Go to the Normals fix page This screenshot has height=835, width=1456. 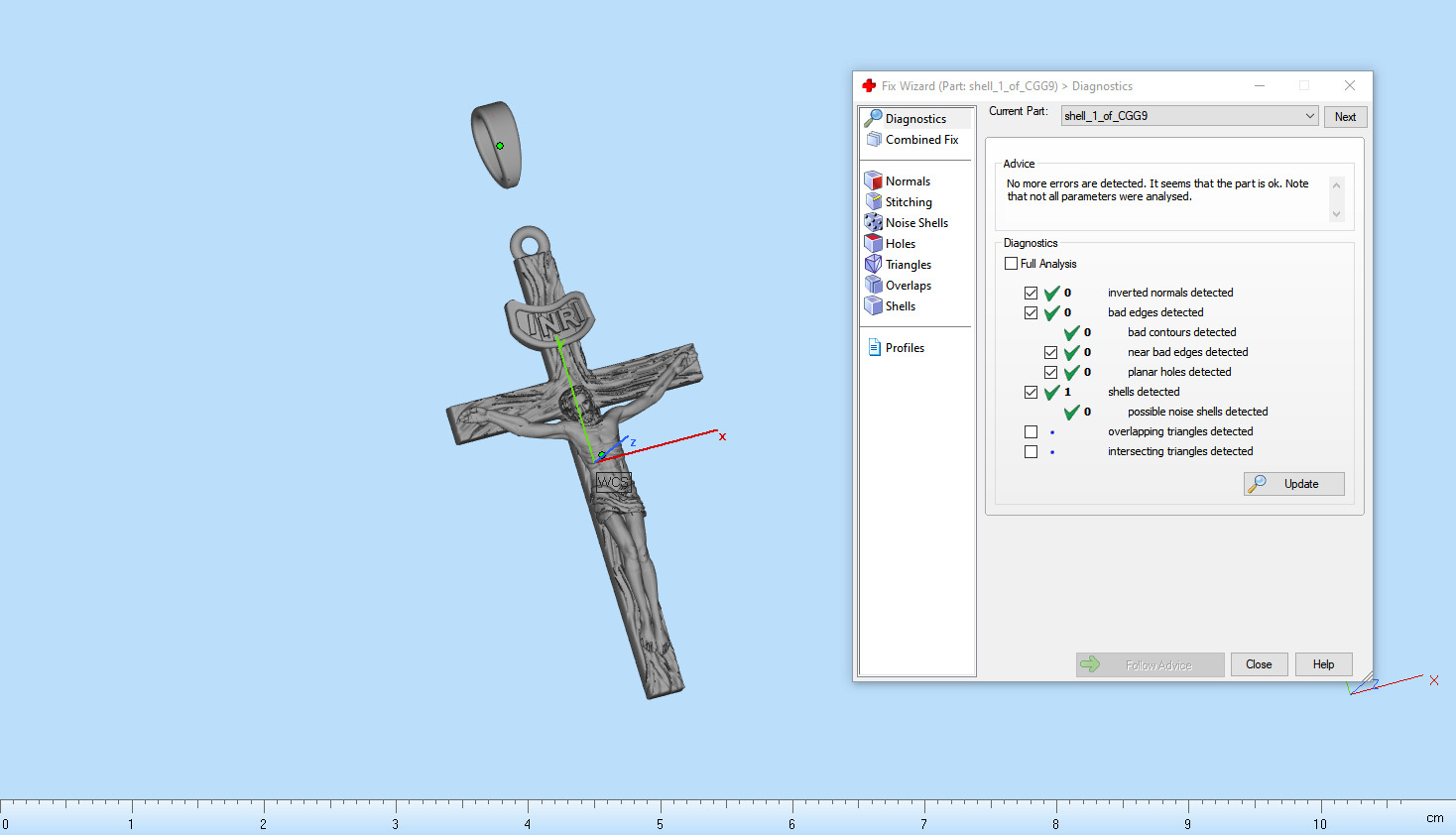(x=908, y=181)
